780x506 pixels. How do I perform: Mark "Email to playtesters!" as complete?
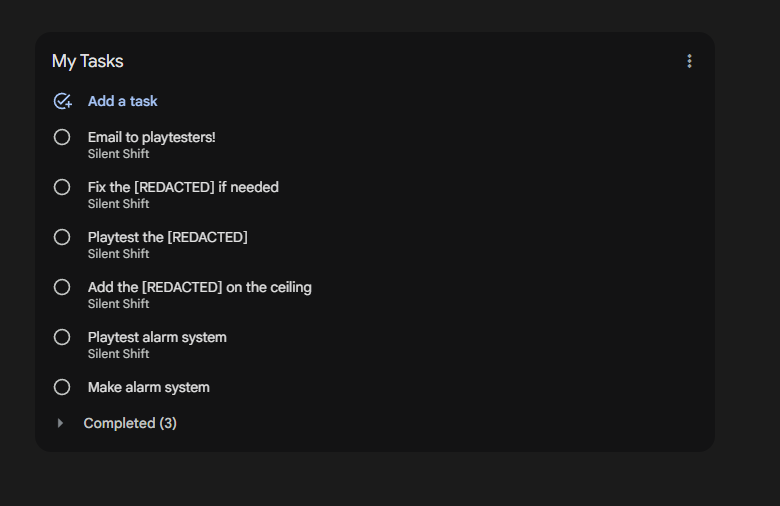(x=62, y=137)
